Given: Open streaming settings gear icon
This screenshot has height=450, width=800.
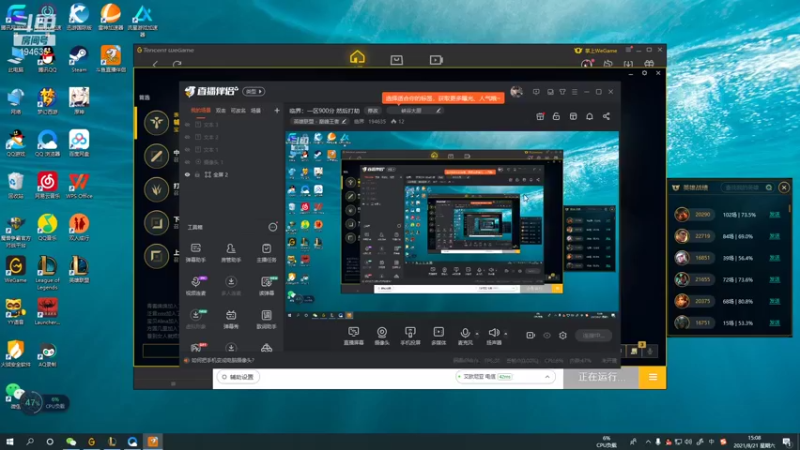Looking at the screenshot, I should click(x=563, y=335).
